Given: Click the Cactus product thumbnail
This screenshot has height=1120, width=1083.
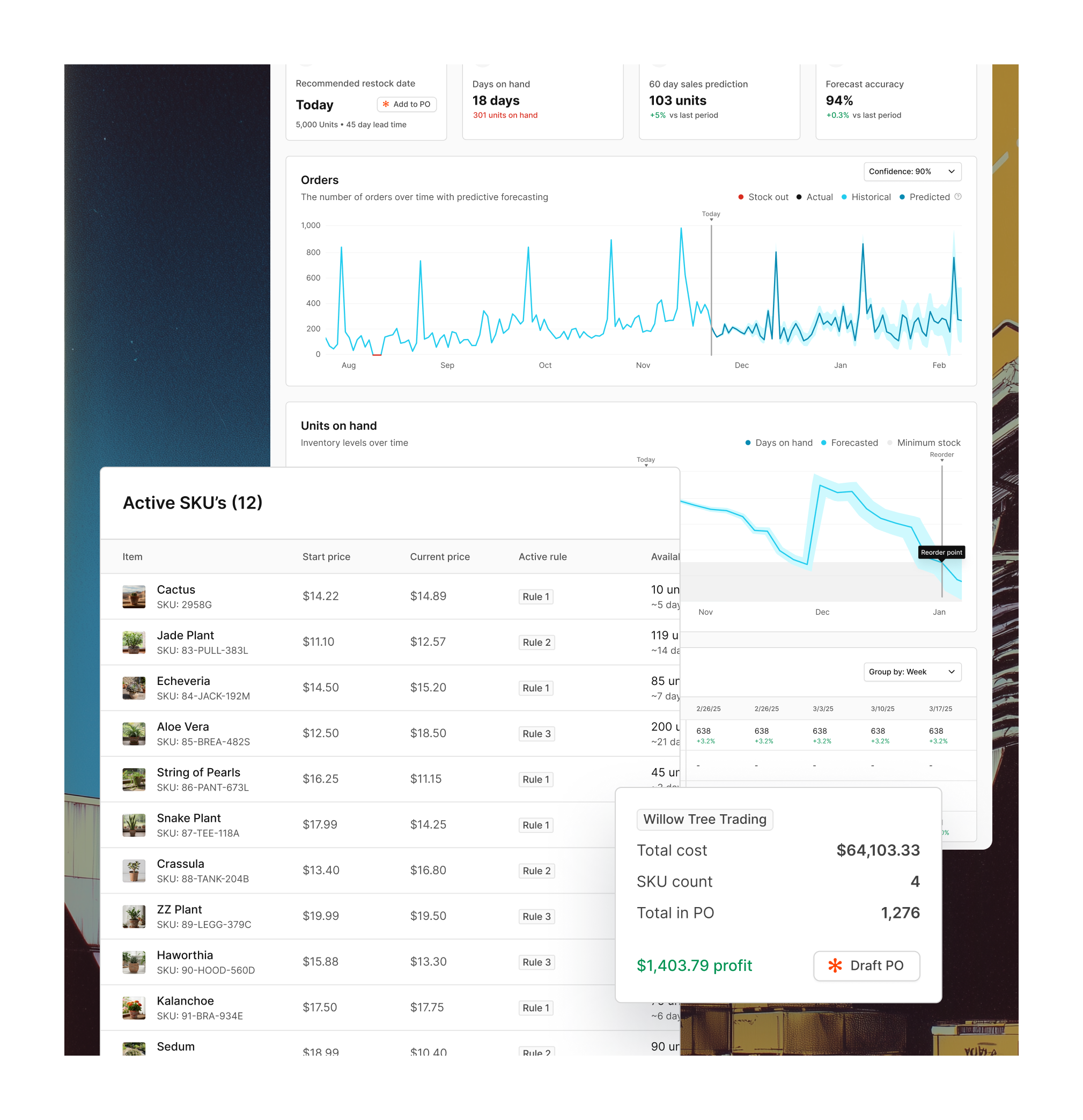Looking at the screenshot, I should [x=134, y=596].
